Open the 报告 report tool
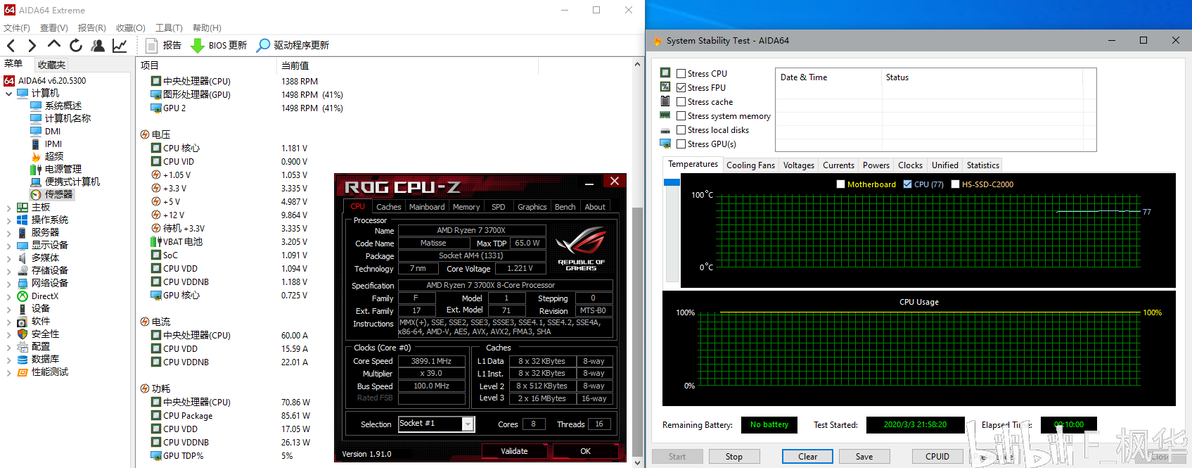The width and height of the screenshot is (1192, 468). [x=163, y=46]
